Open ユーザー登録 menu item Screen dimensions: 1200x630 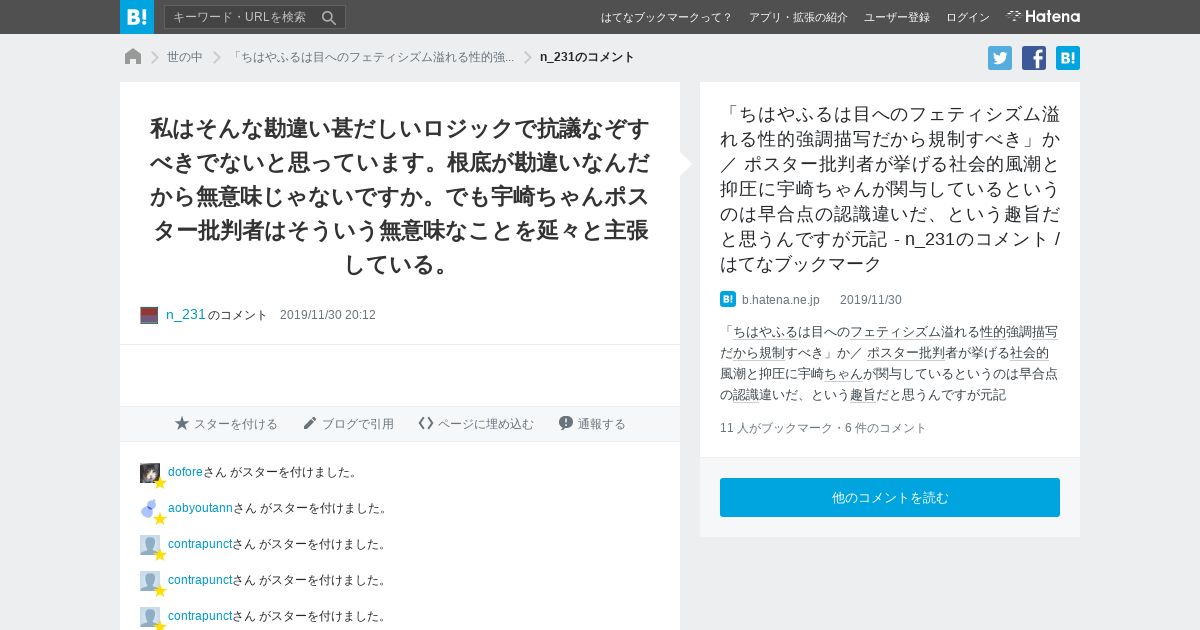tap(897, 17)
